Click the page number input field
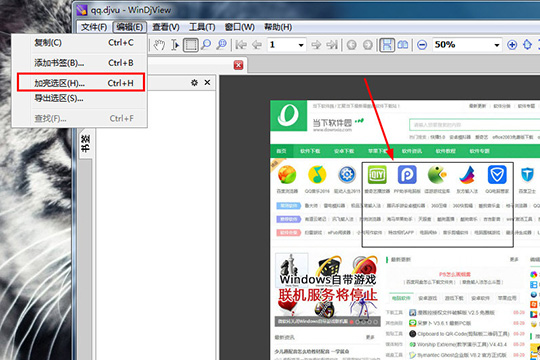This screenshot has height=360, width=540. coord(282,45)
